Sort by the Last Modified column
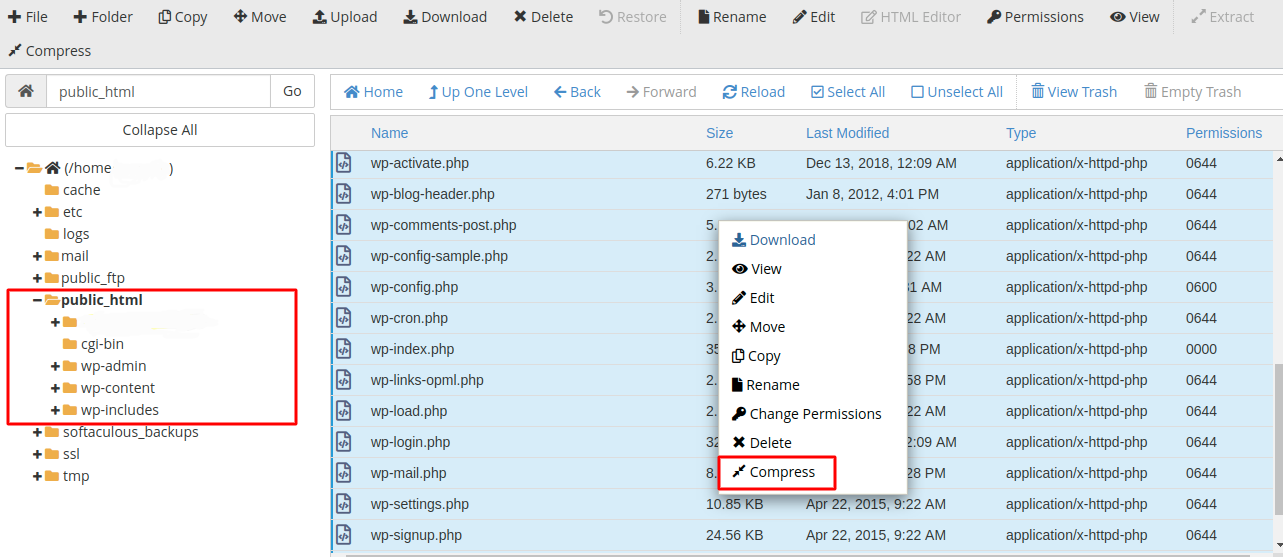 click(x=847, y=133)
